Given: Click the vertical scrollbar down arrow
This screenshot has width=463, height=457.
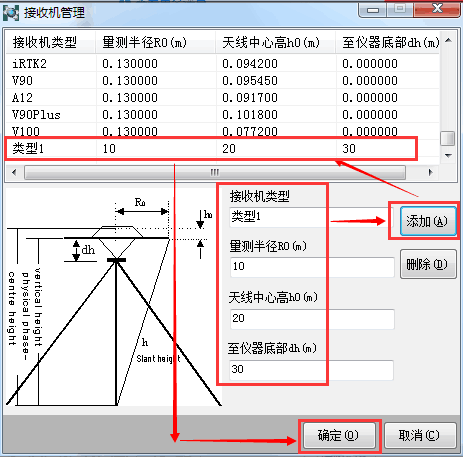Looking at the screenshot, I should point(448,155).
